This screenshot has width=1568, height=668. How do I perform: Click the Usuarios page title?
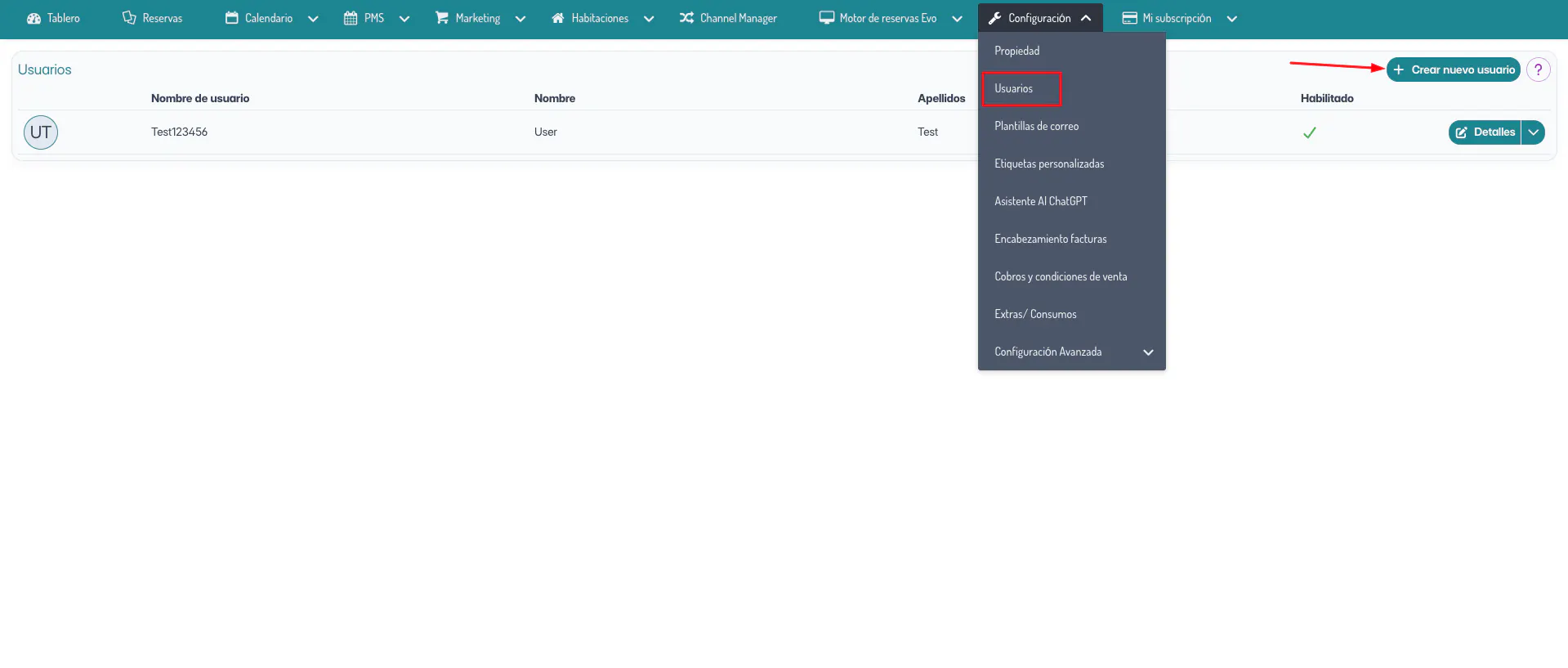click(x=45, y=69)
